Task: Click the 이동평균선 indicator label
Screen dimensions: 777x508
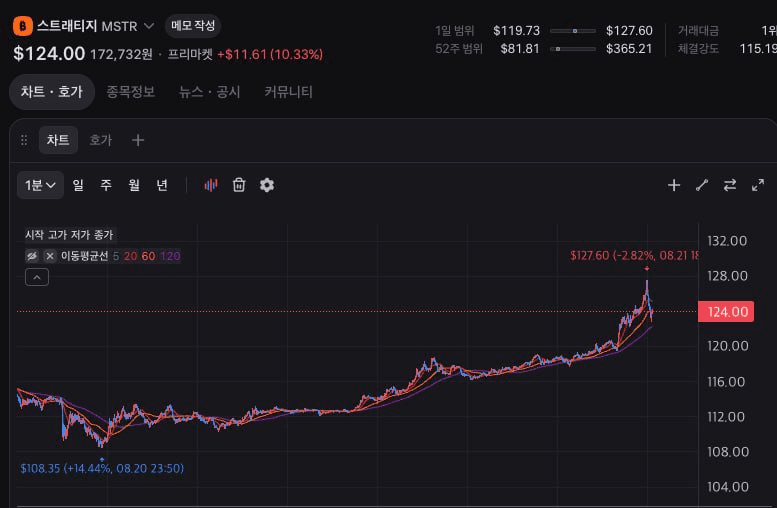Action: click(x=84, y=256)
